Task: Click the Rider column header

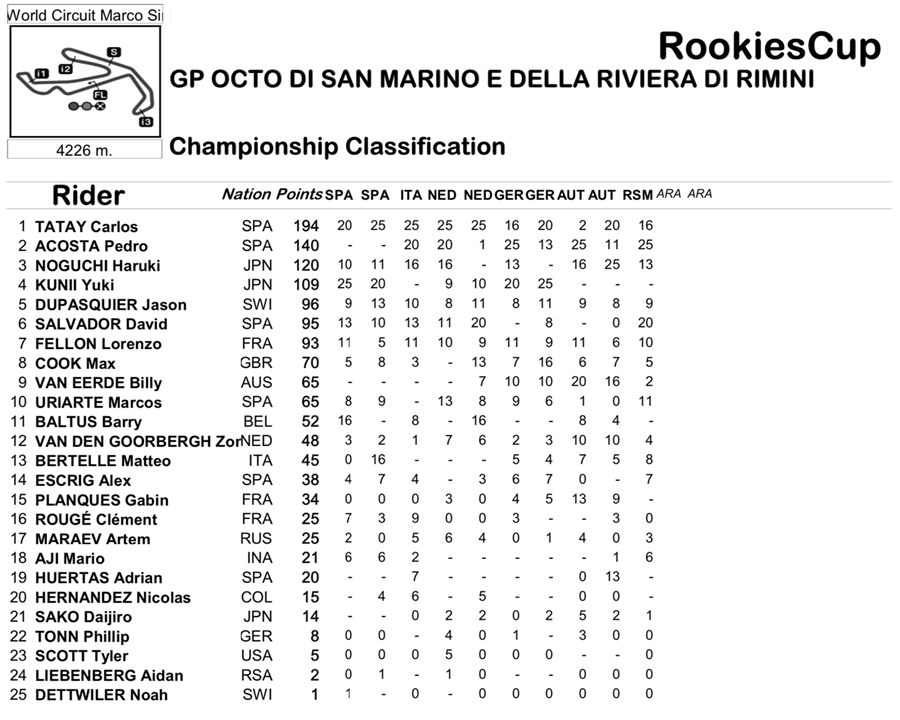Action: 88,195
